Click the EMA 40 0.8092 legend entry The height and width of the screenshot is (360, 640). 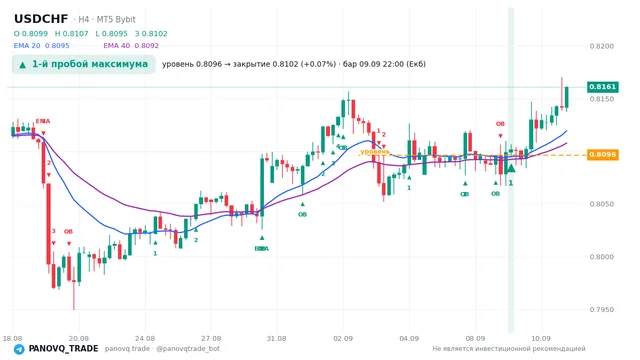pos(131,46)
